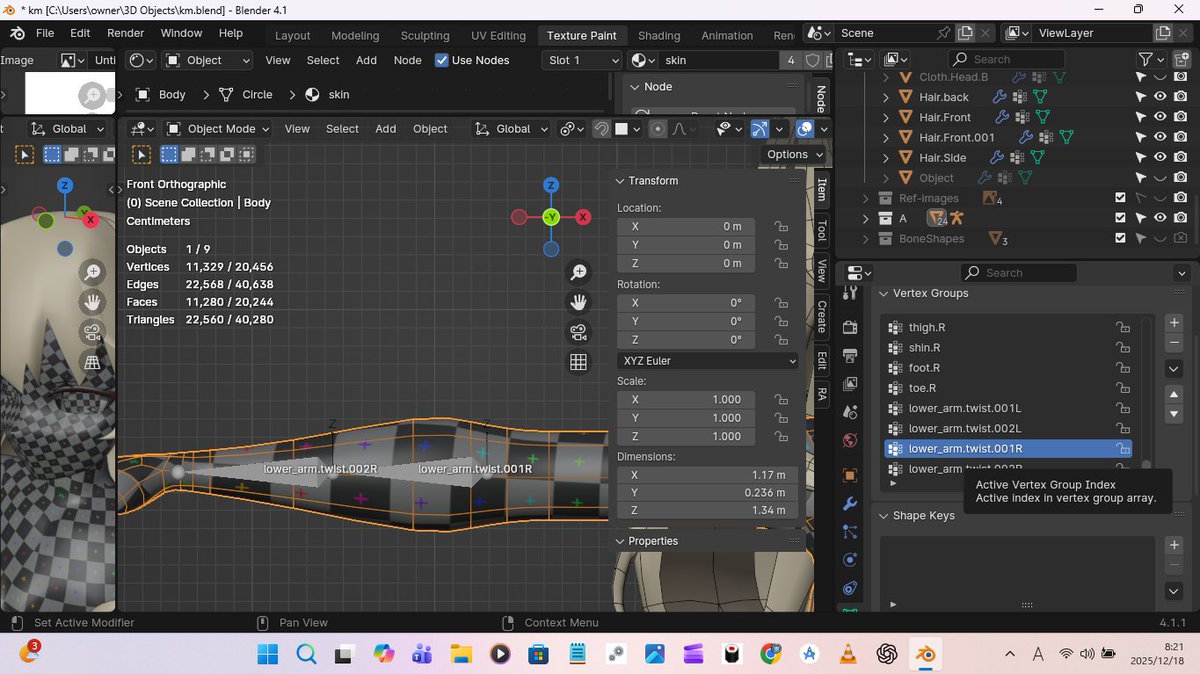Hide Hair.Front.001 with its eye icon

(x=1160, y=137)
